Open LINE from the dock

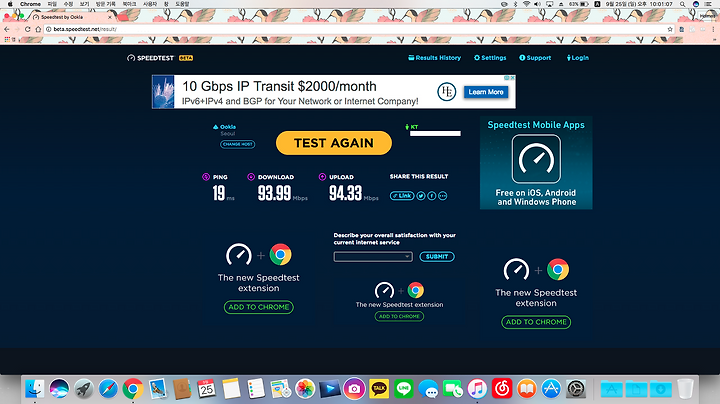coord(404,389)
